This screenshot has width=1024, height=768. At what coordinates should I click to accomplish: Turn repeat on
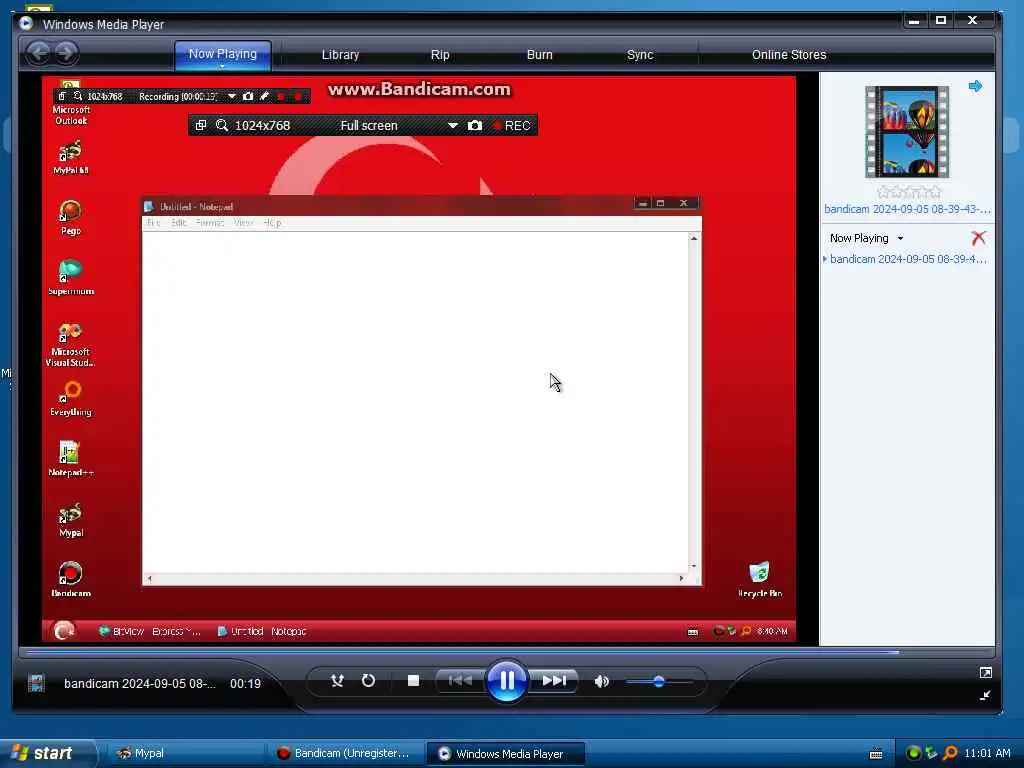368,680
